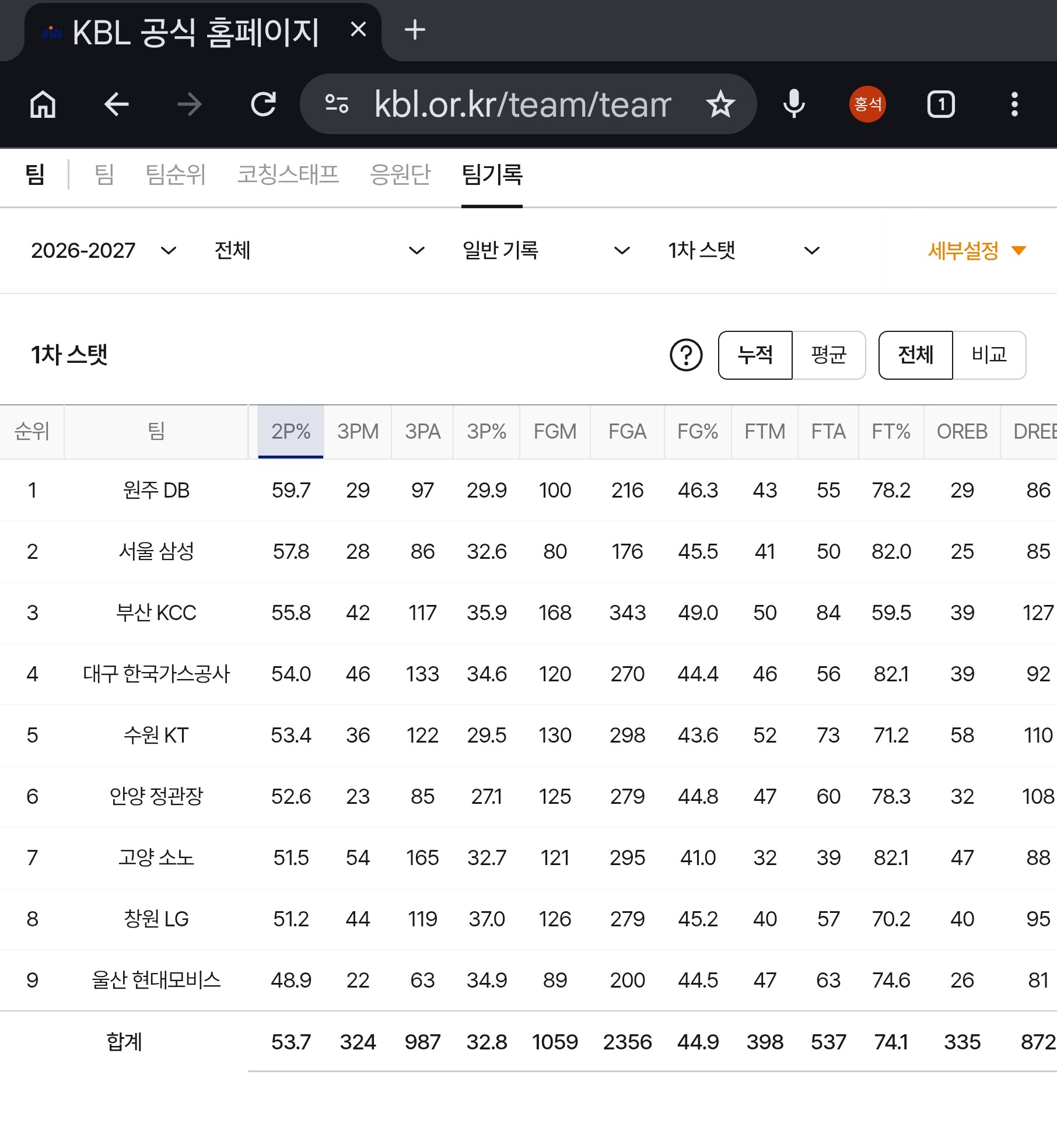
Task: Open the tab switcher showing 1
Action: point(941,105)
